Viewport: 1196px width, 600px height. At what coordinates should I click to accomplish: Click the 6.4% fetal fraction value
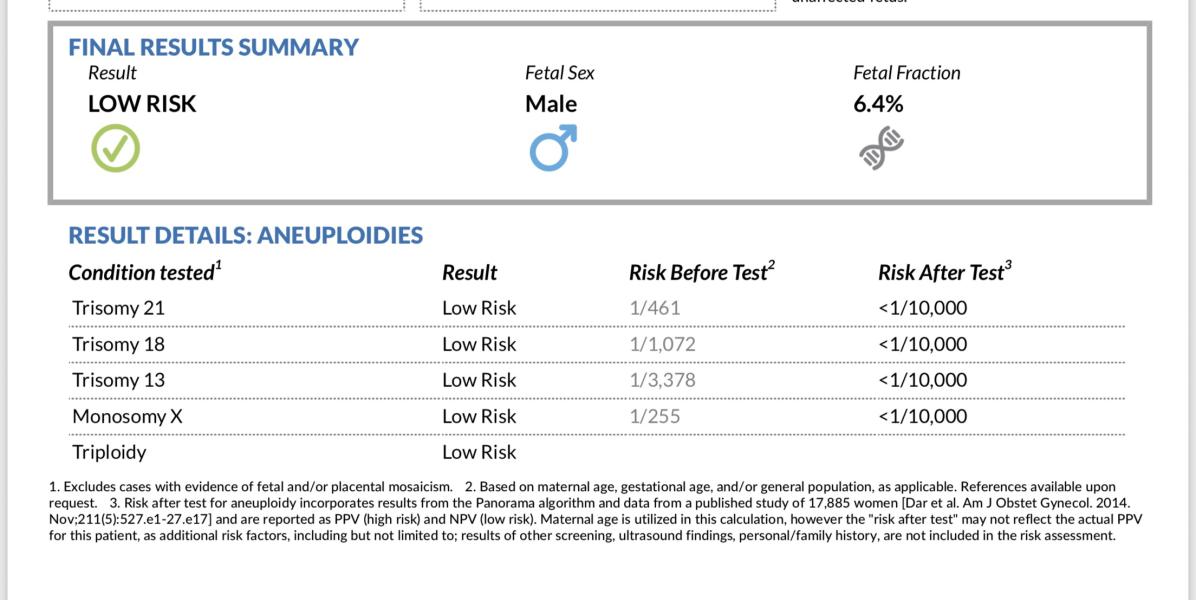coord(878,104)
